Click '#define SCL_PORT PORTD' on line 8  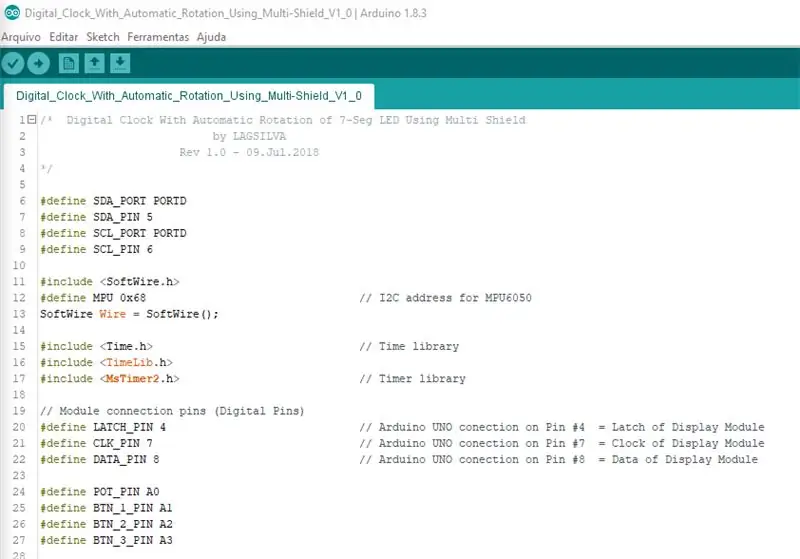coord(113,233)
